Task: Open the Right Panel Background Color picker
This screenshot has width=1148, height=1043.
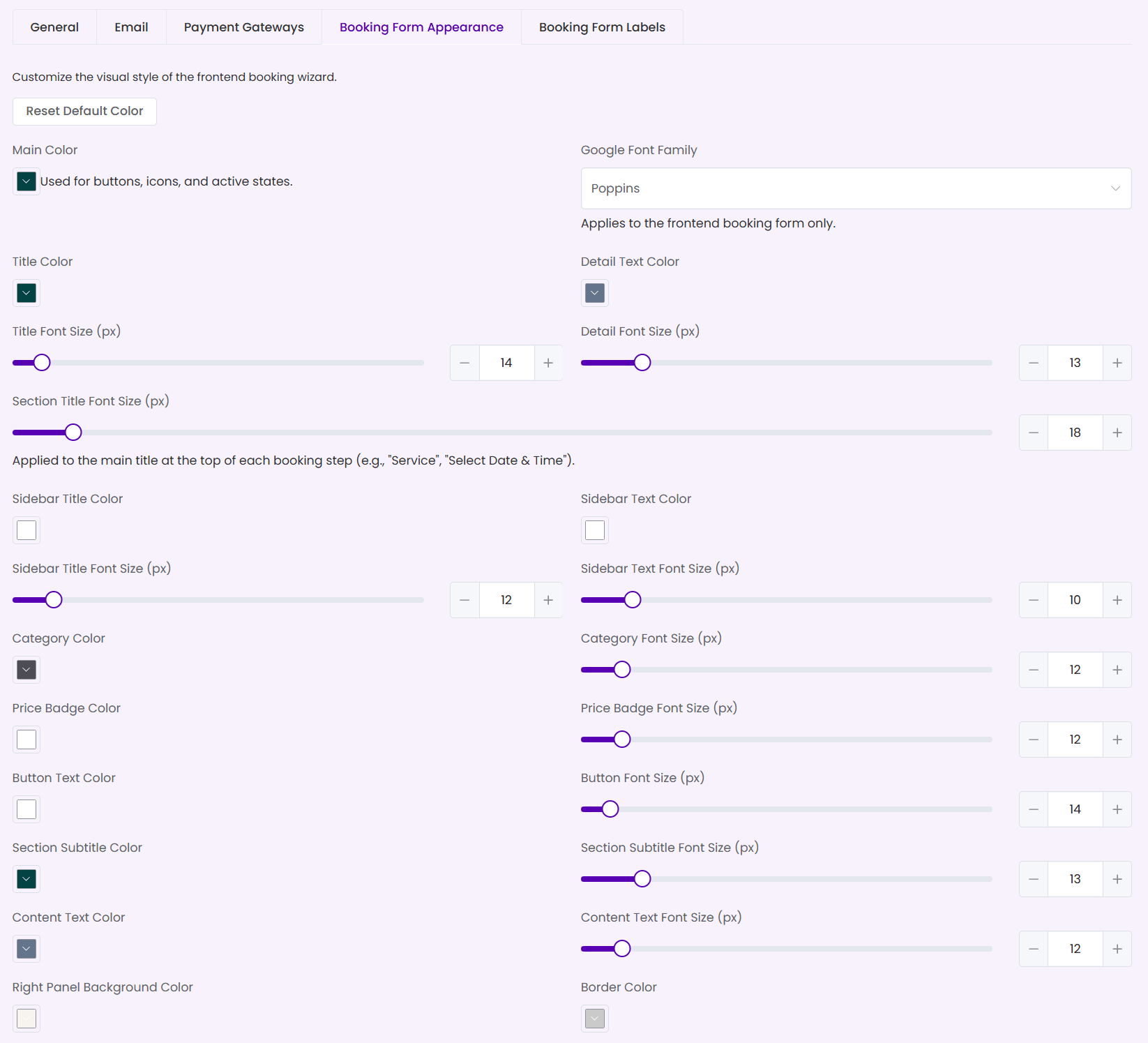Action: (x=27, y=1019)
